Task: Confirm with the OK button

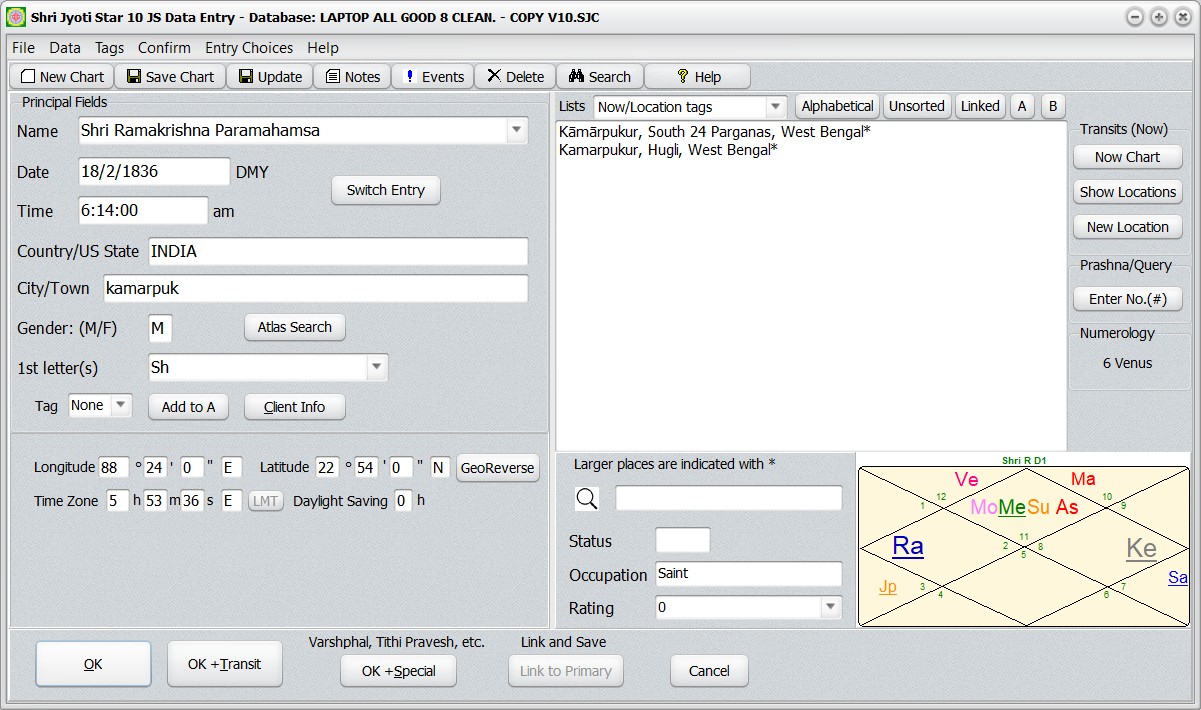Action: [x=93, y=664]
